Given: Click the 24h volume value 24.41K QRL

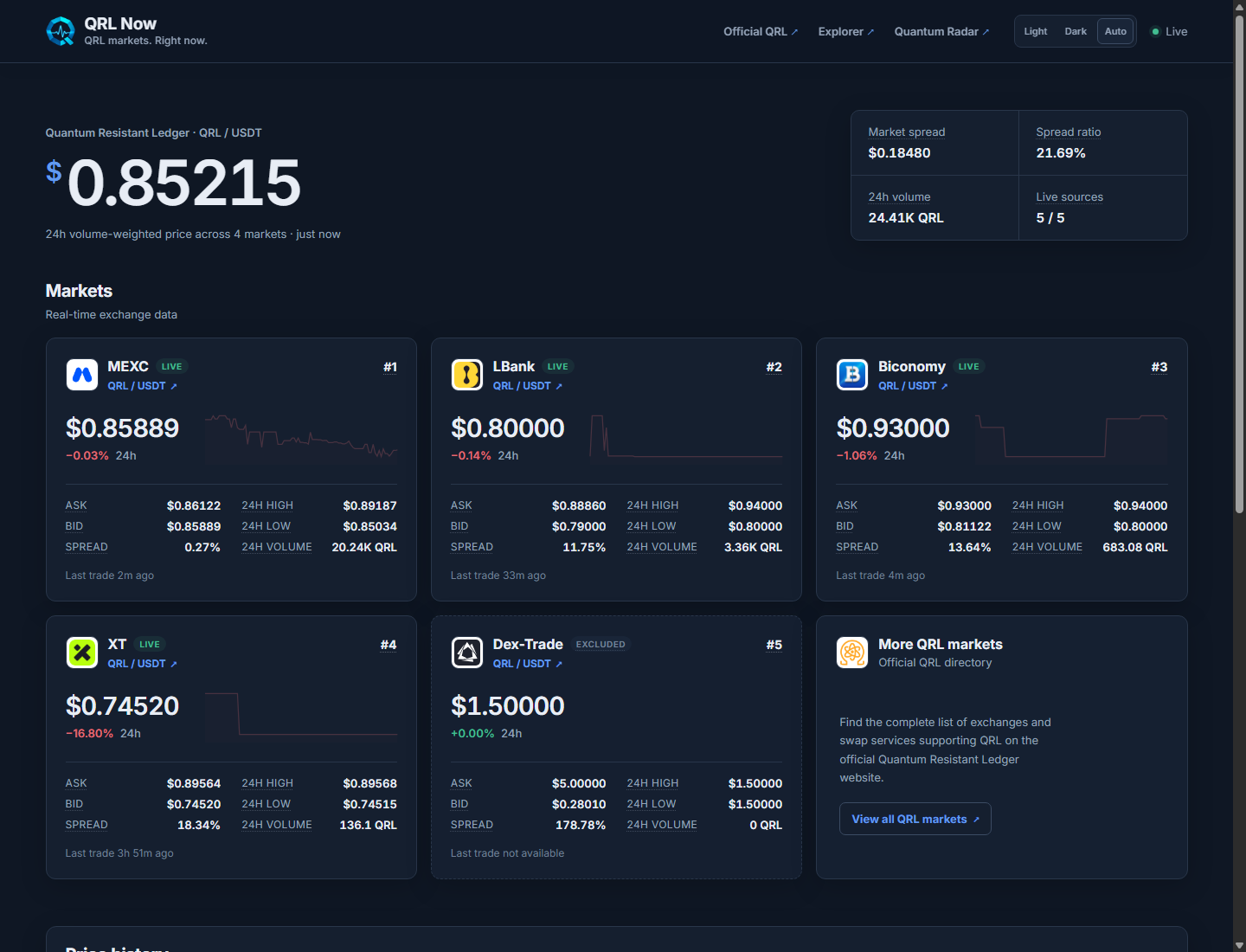Looking at the screenshot, I should (906, 218).
